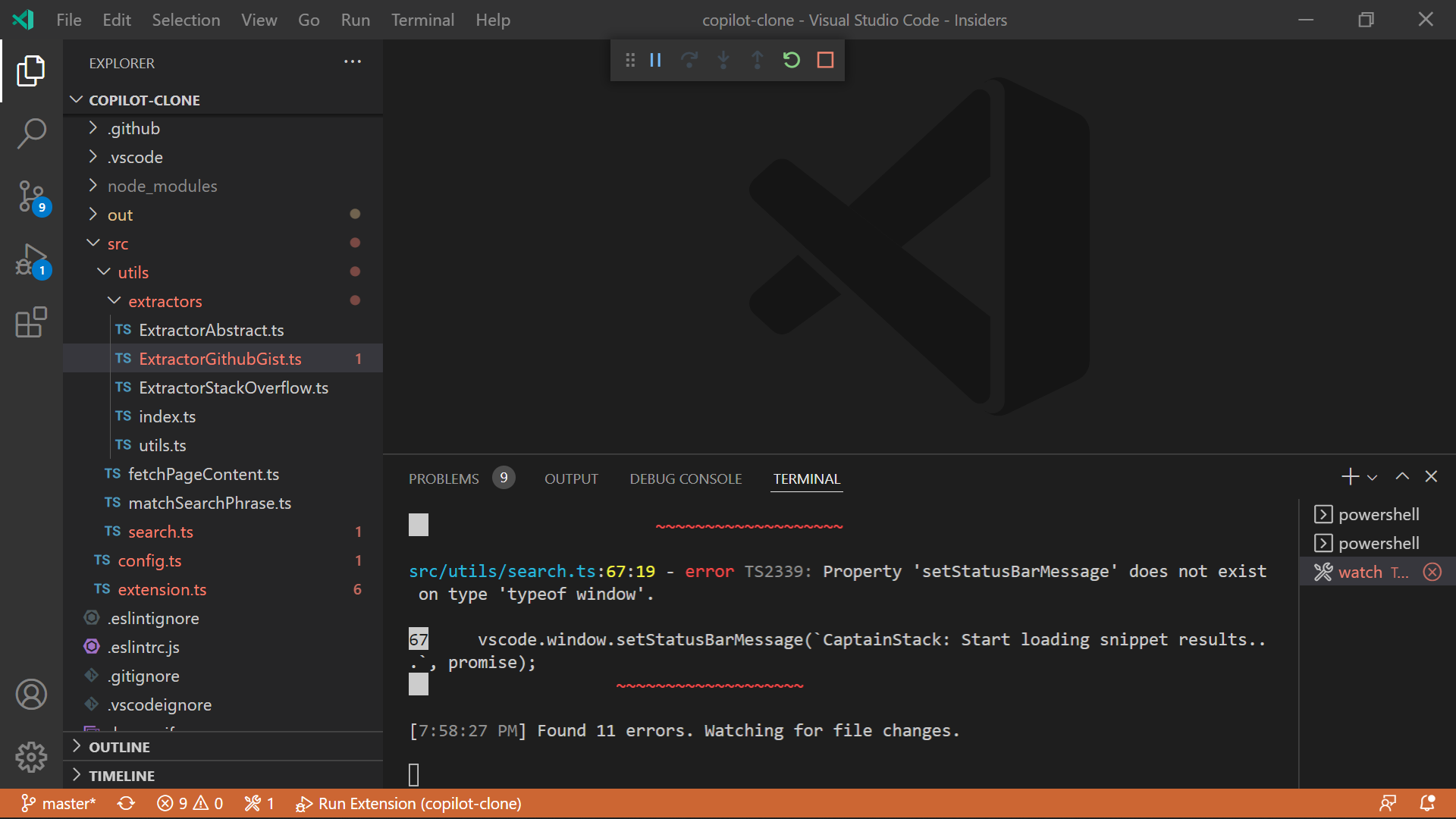Stop debugging with the red square

click(x=825, y=60)
